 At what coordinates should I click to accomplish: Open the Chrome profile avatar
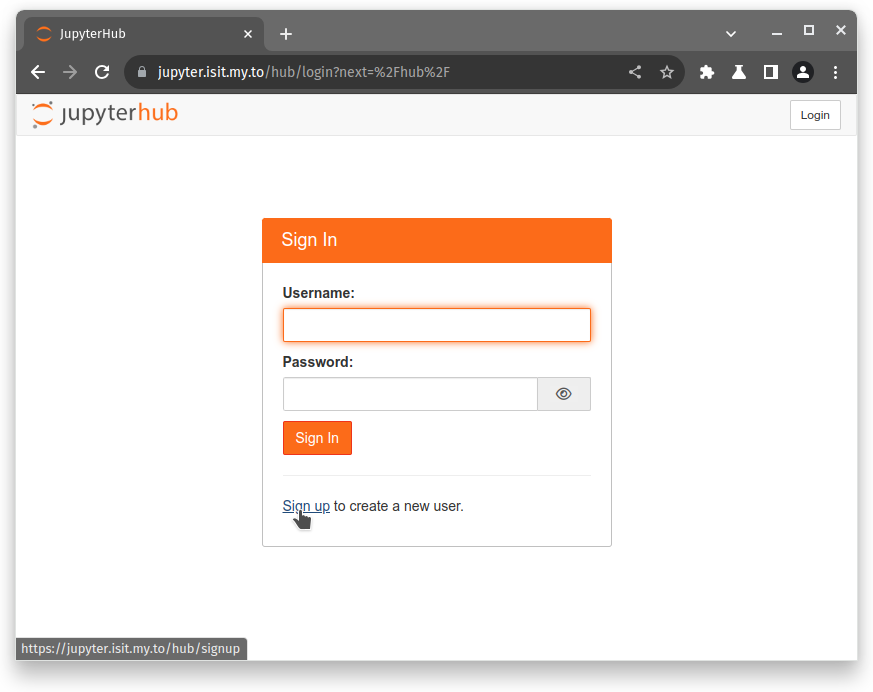point(803,72)
